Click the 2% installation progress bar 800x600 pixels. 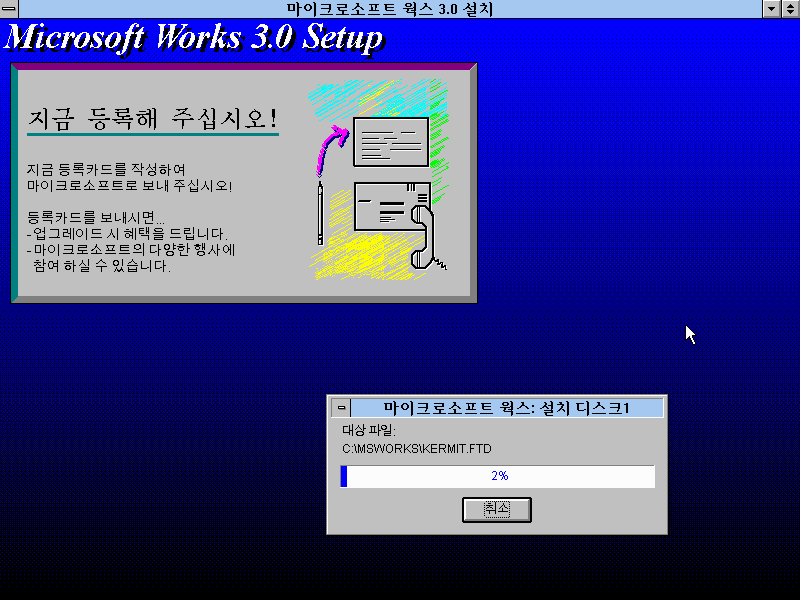point(497,476)
